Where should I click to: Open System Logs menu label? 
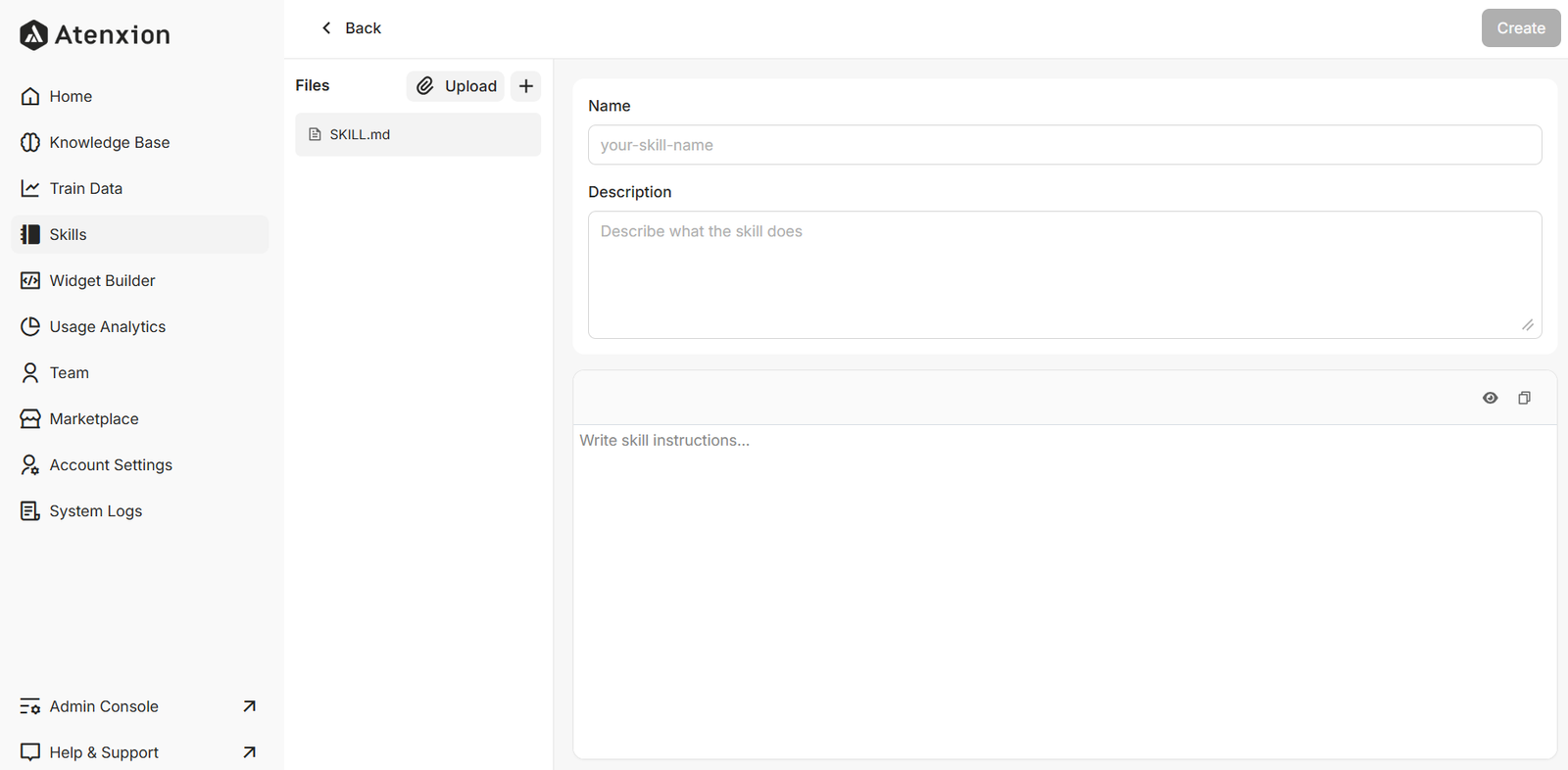coord(96,510)
